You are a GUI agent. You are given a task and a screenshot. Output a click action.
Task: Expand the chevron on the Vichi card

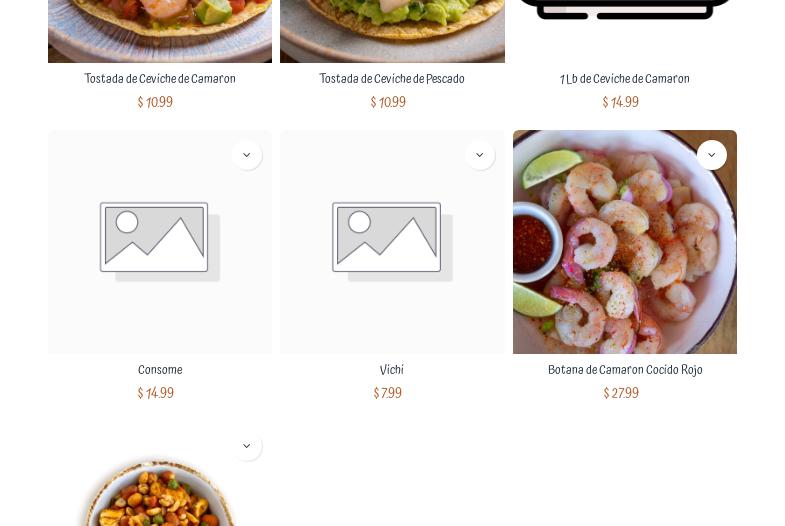point(480,155)
